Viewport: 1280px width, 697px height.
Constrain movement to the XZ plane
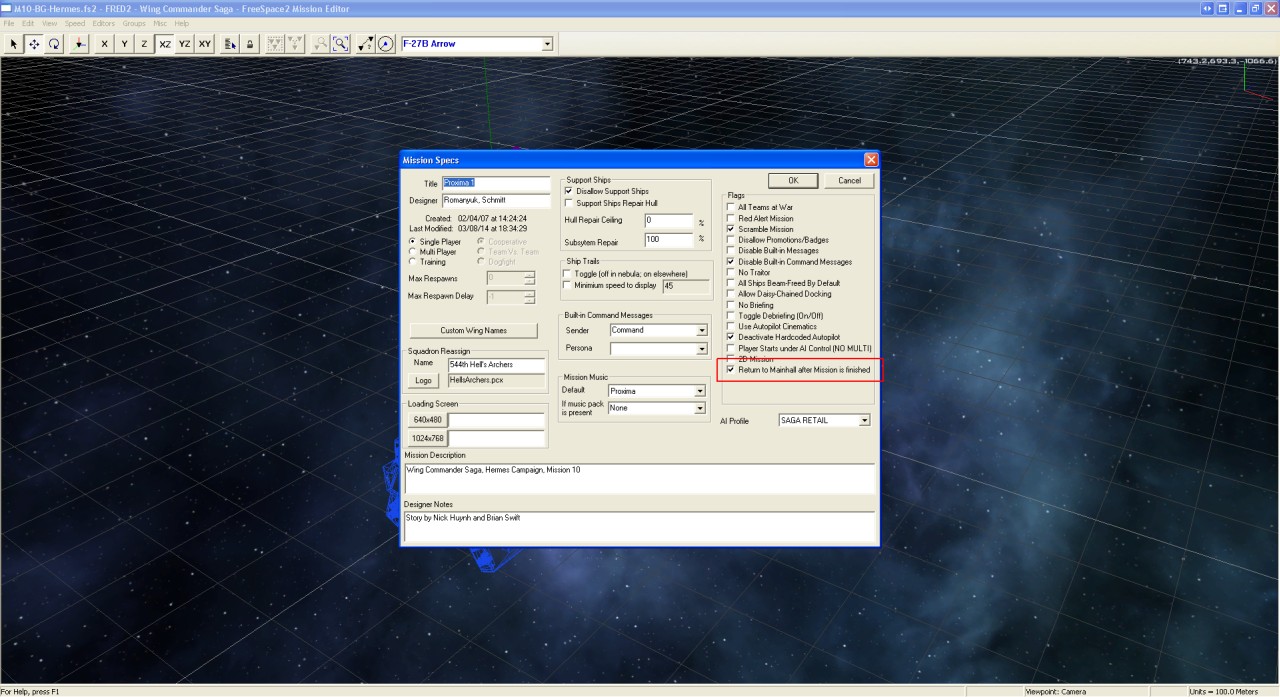[x=164, y=44]
